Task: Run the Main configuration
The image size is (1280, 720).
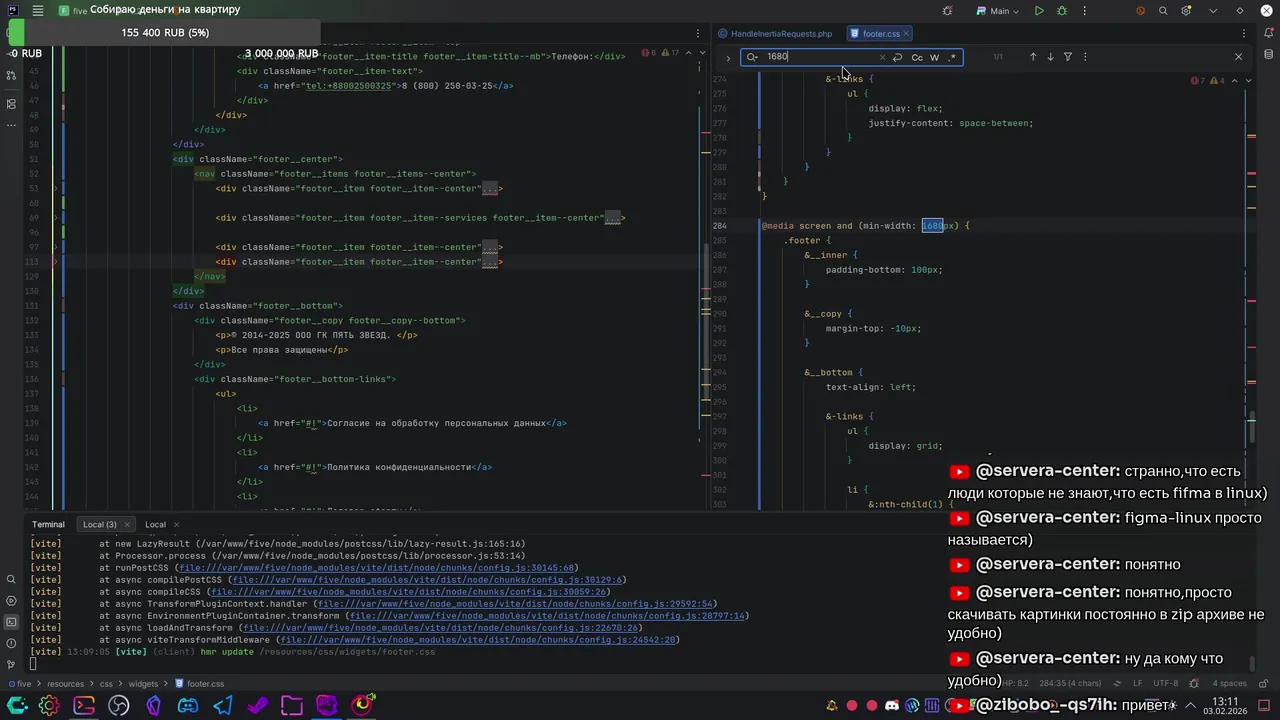Action: pyautogui.click(x=1039, y=11)
